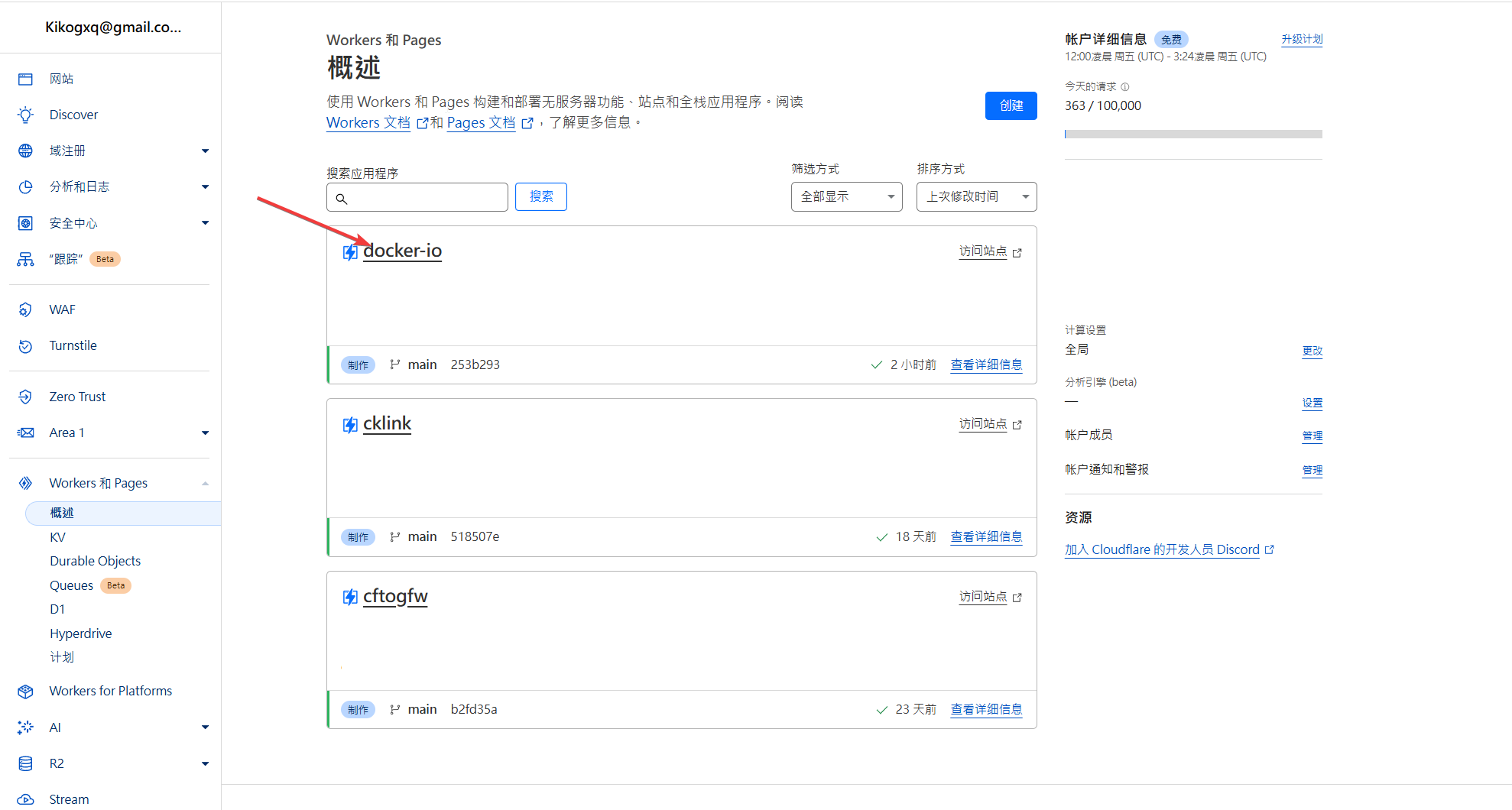The image size is (1512, 810).
Task: Click the Turnstile icon in sidebar
Action: [x=25, y=346]
